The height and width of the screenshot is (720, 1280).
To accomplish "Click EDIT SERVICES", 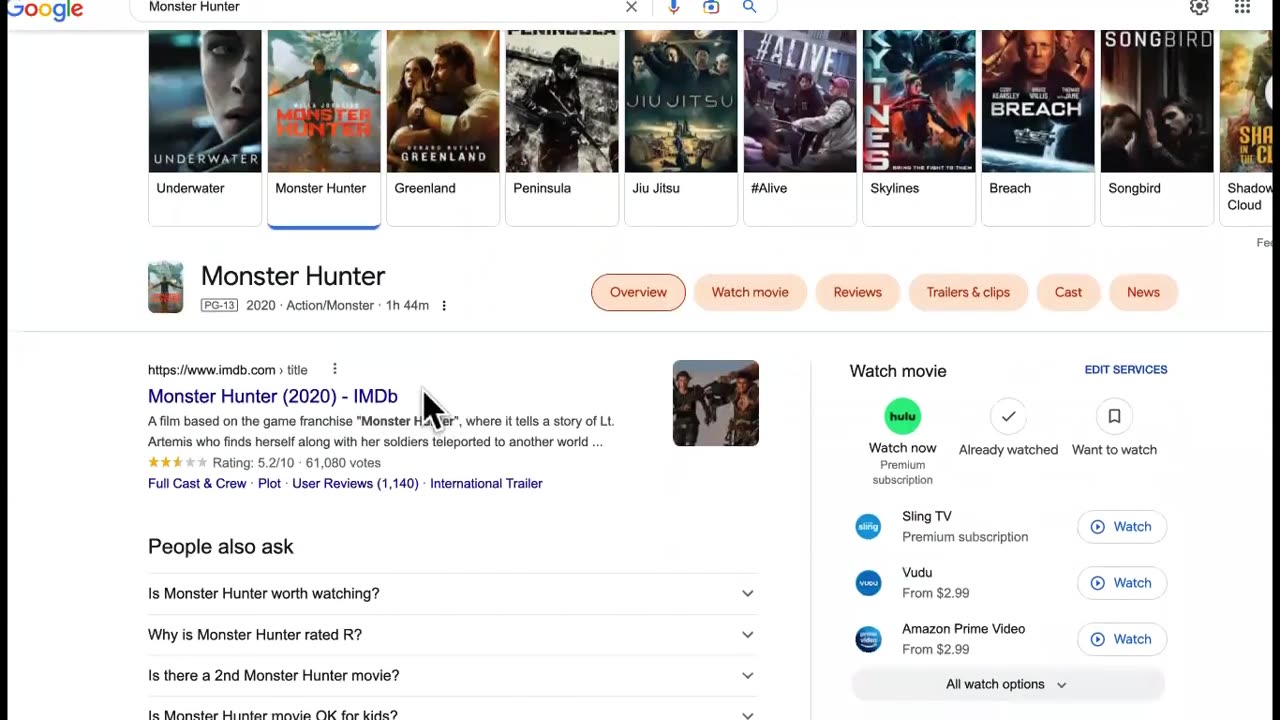I will point(1126,370).
